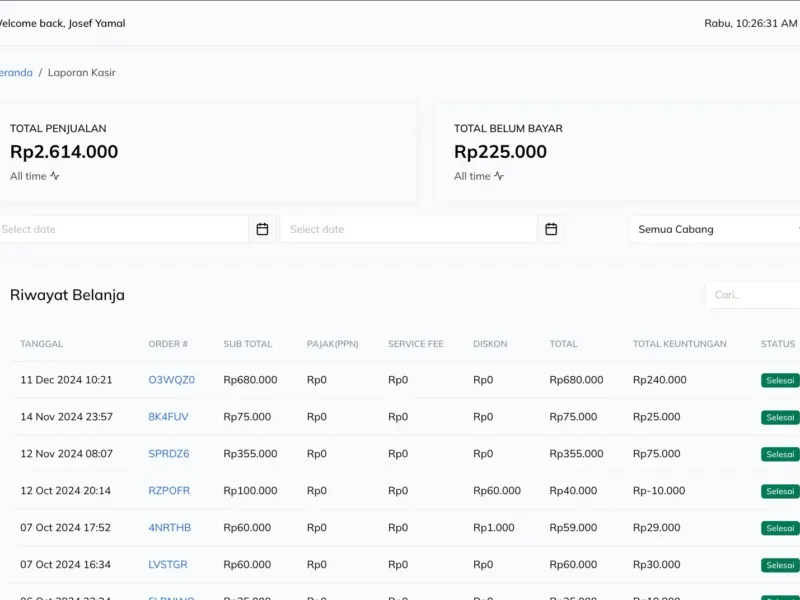The height and width of the screenshot is (600, 800).
Task: Click the Tanggal column header
Action: (x=41, y=344)
